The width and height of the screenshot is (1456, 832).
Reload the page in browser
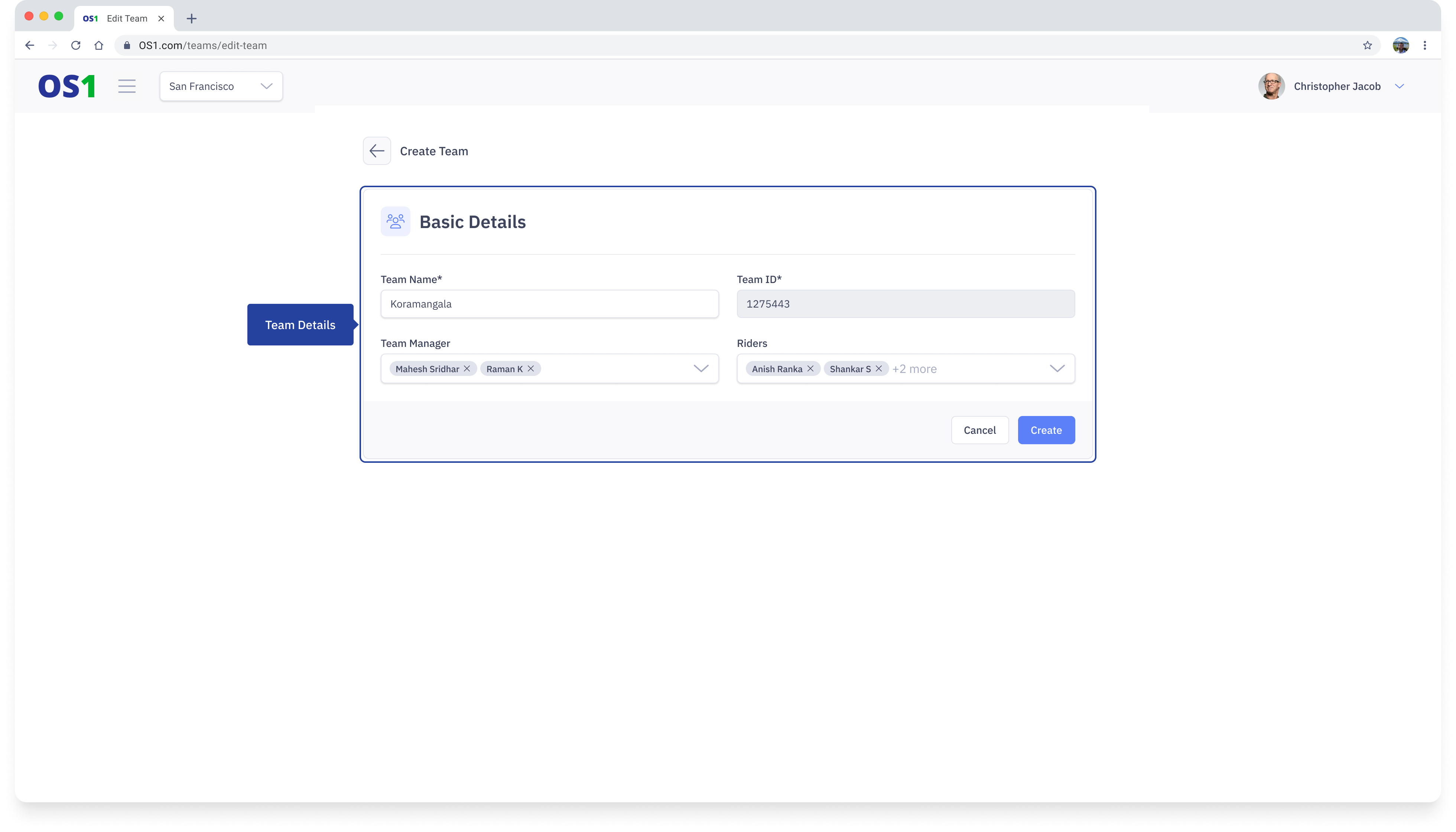(x=75, y=45)
